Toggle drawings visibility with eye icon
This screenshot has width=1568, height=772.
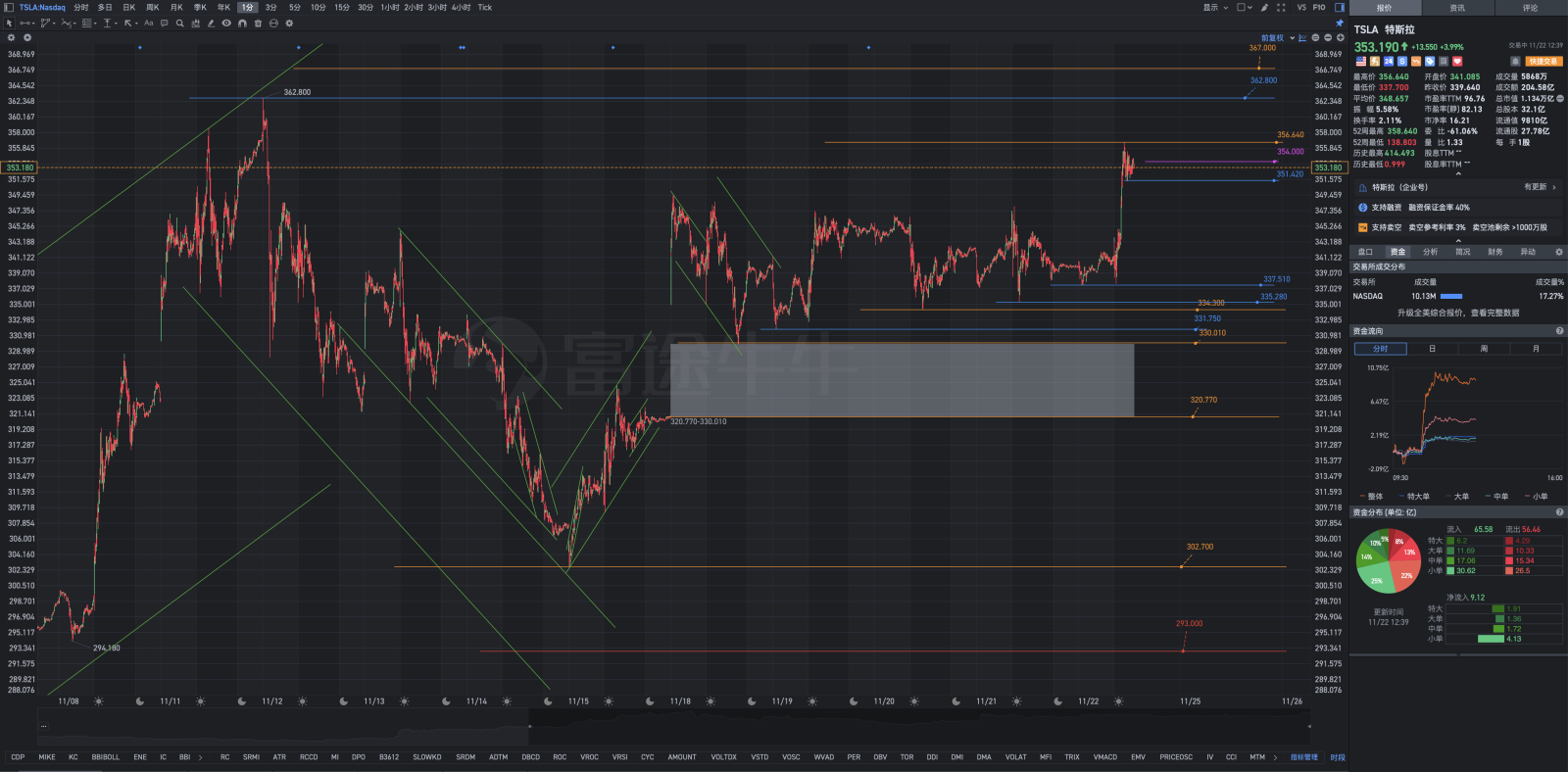point(226,24)
